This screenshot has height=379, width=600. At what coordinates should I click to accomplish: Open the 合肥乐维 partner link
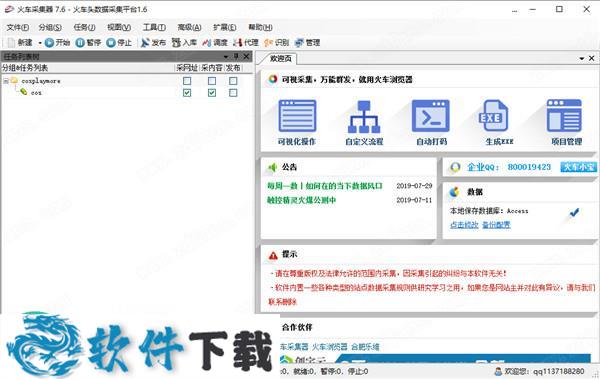pos(365,347)
